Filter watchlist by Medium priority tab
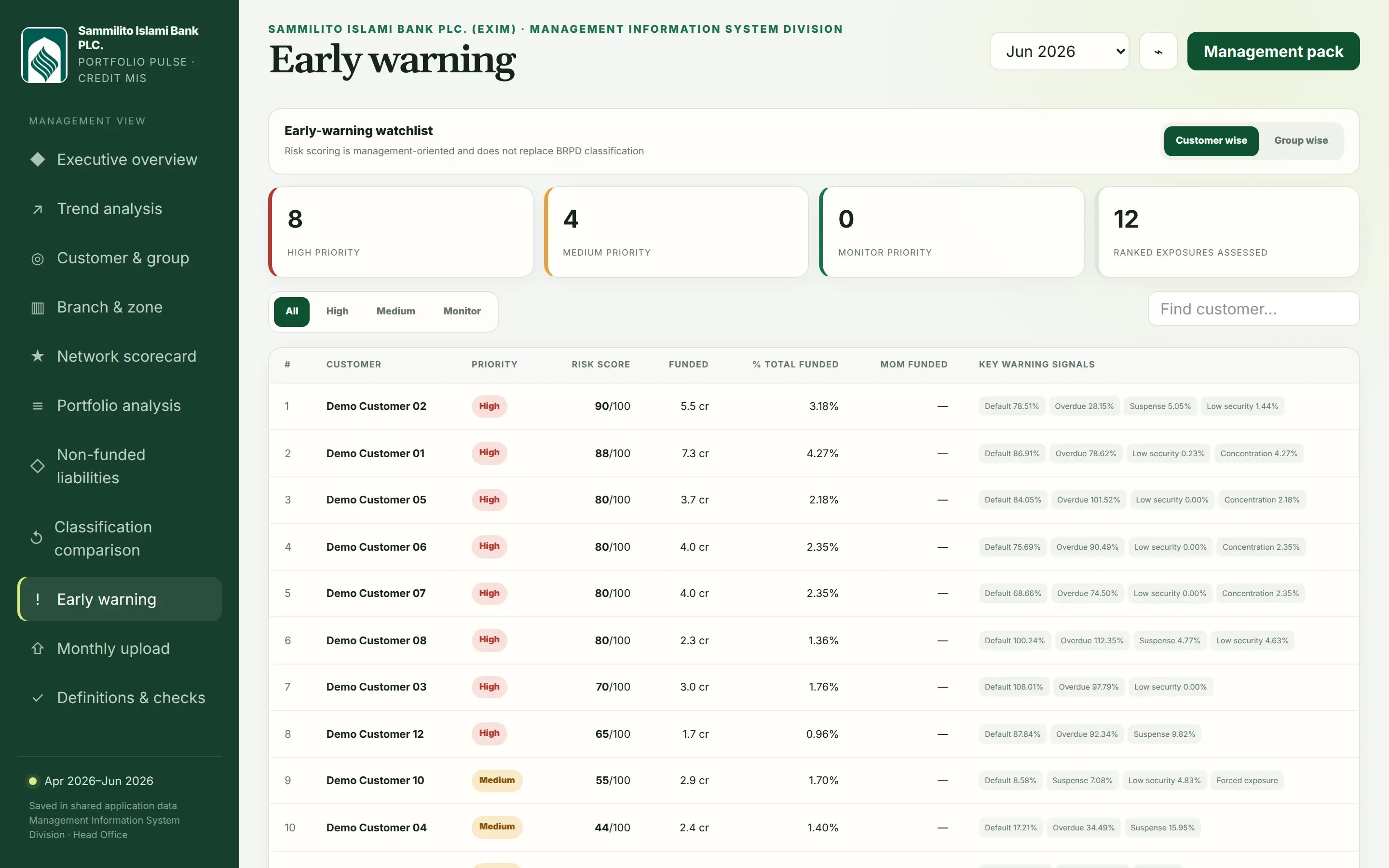The image size is (1389, 868). 395,311
